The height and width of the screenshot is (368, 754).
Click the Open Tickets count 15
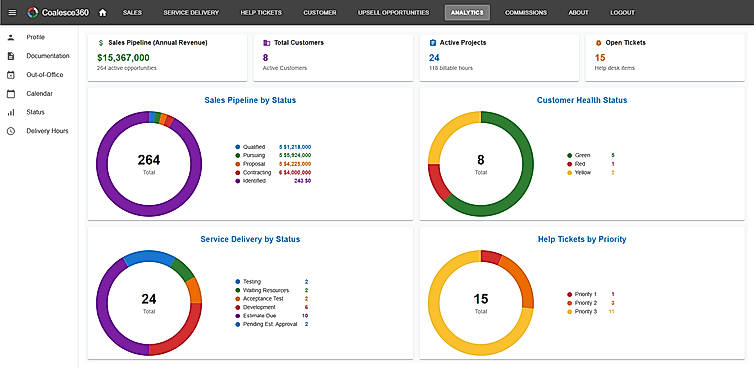coord(600,58)
